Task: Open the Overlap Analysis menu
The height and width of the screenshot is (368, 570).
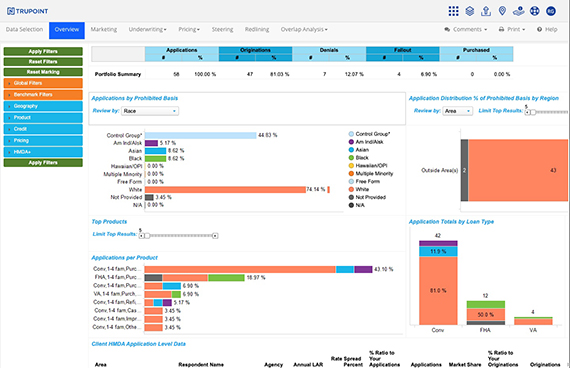Action: click(304, 29)
